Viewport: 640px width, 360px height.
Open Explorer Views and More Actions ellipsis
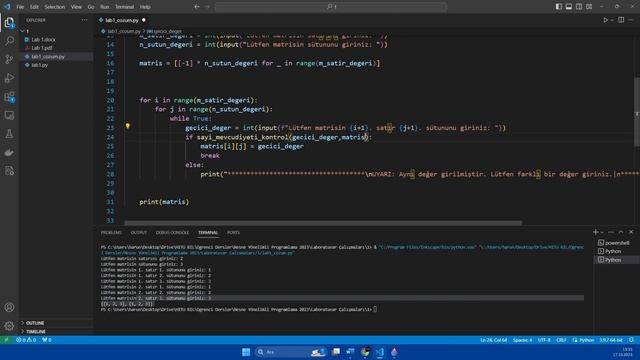(x=84, y=20)
